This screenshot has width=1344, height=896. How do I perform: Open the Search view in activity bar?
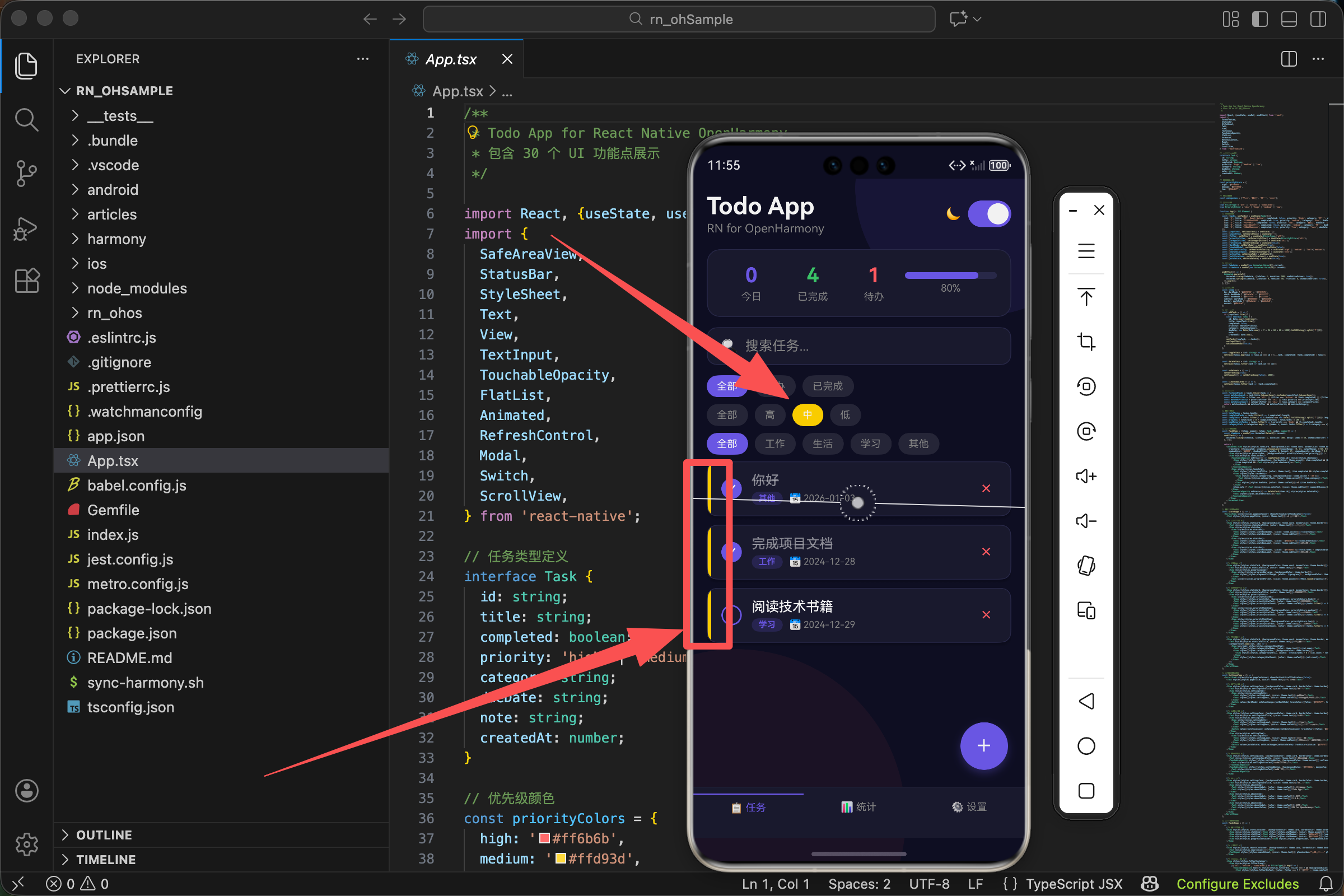coord(26,119)
